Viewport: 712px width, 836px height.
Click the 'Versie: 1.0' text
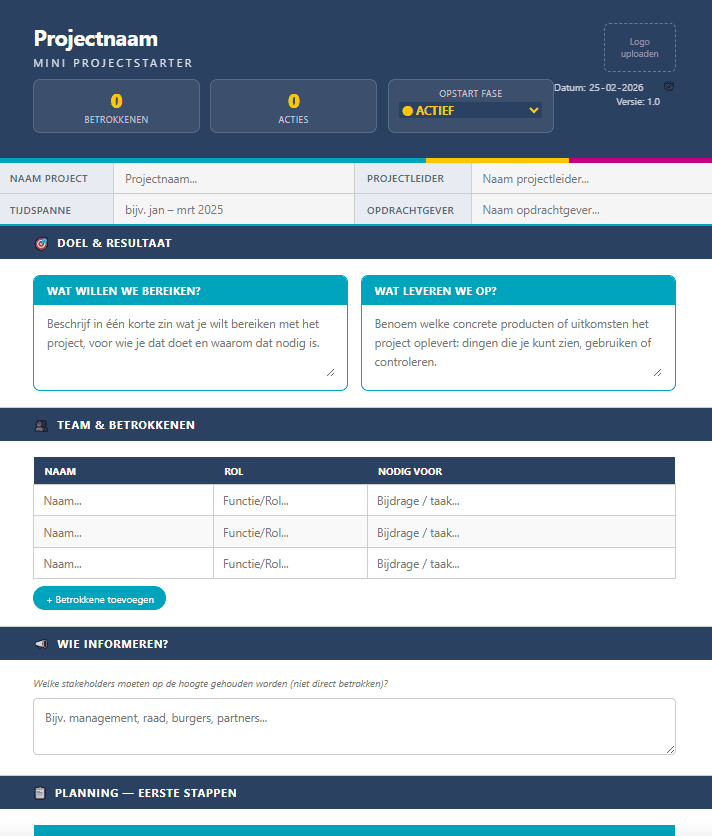coord(638,101)
